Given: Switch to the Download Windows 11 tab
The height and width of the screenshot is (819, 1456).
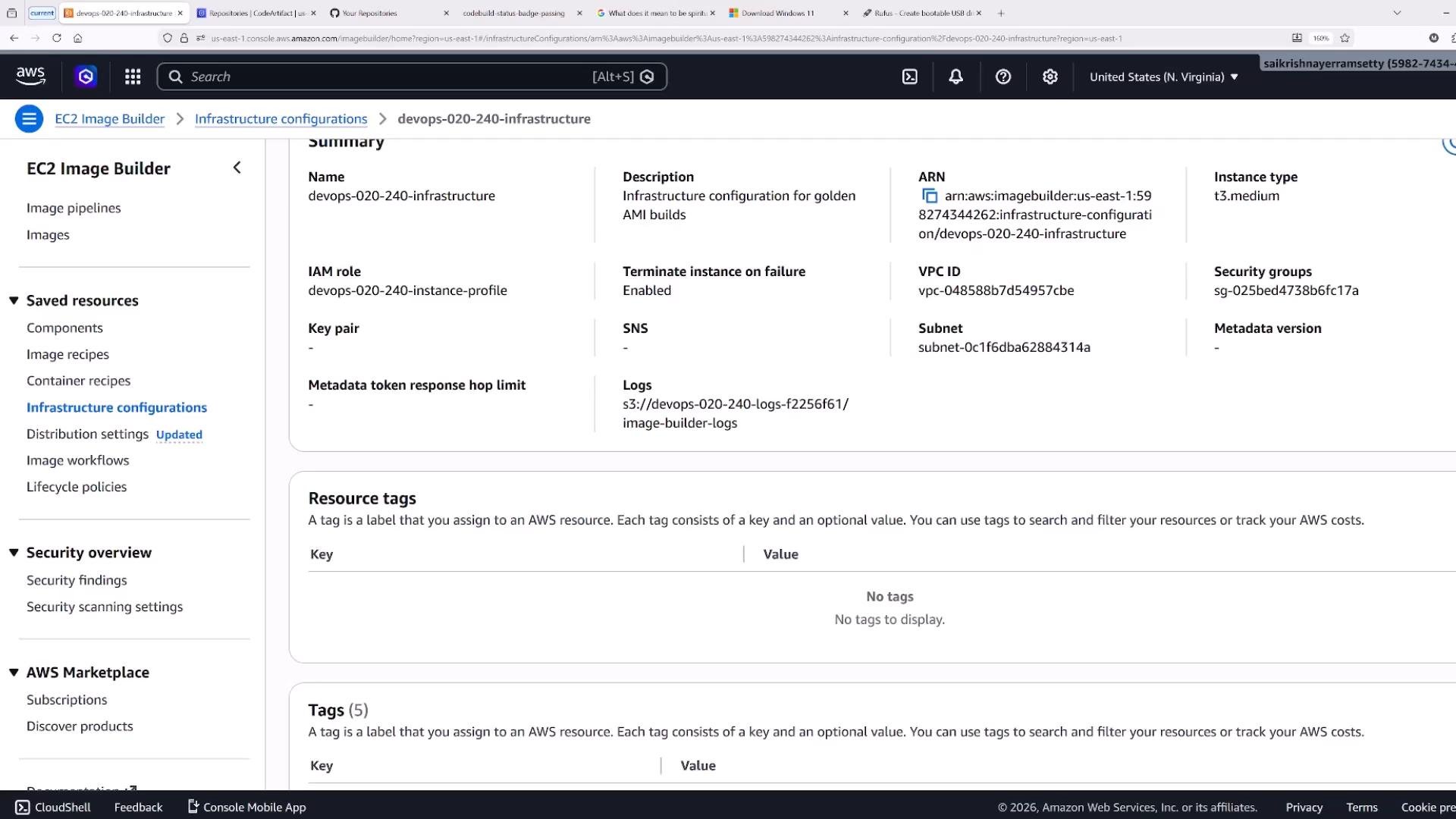Looking at the screenshot, I should (788, 13).
